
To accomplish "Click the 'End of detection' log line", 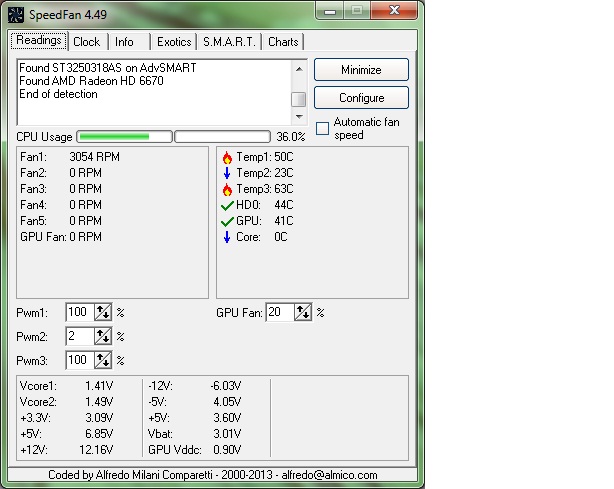I will 58,94.
